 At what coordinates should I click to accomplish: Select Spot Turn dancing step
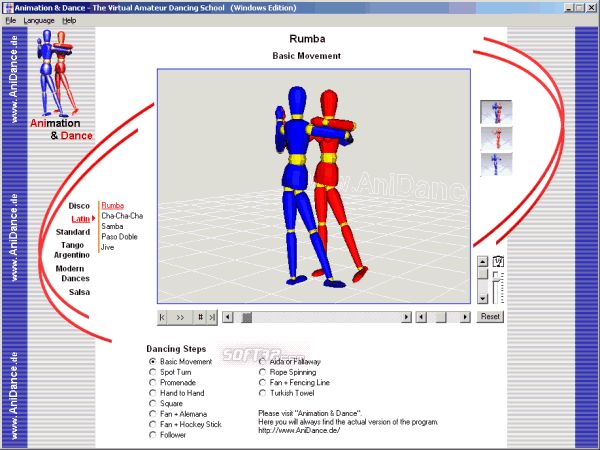click(x=170, y=372)
